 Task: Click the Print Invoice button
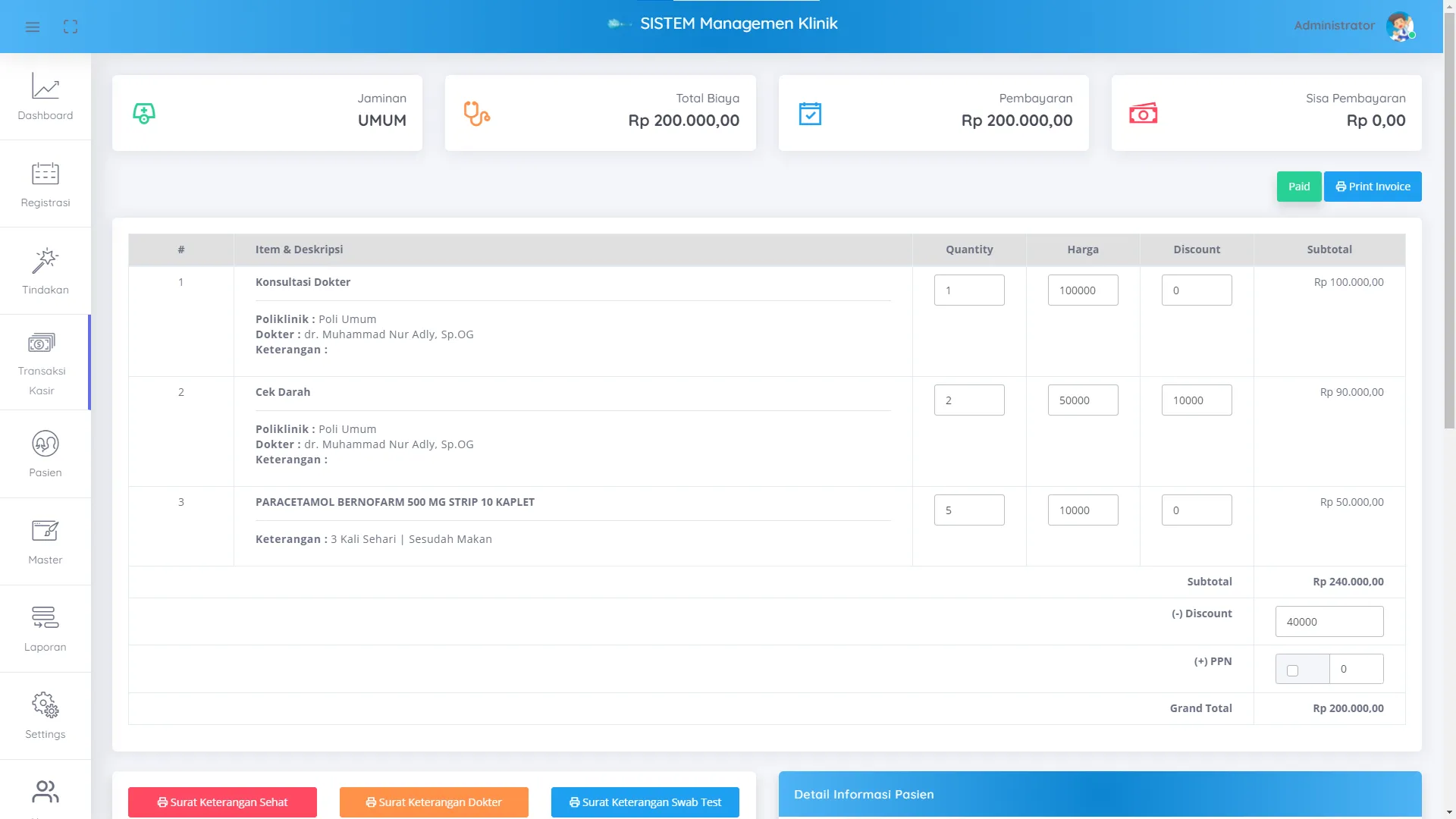click(x=1373, y=187)
